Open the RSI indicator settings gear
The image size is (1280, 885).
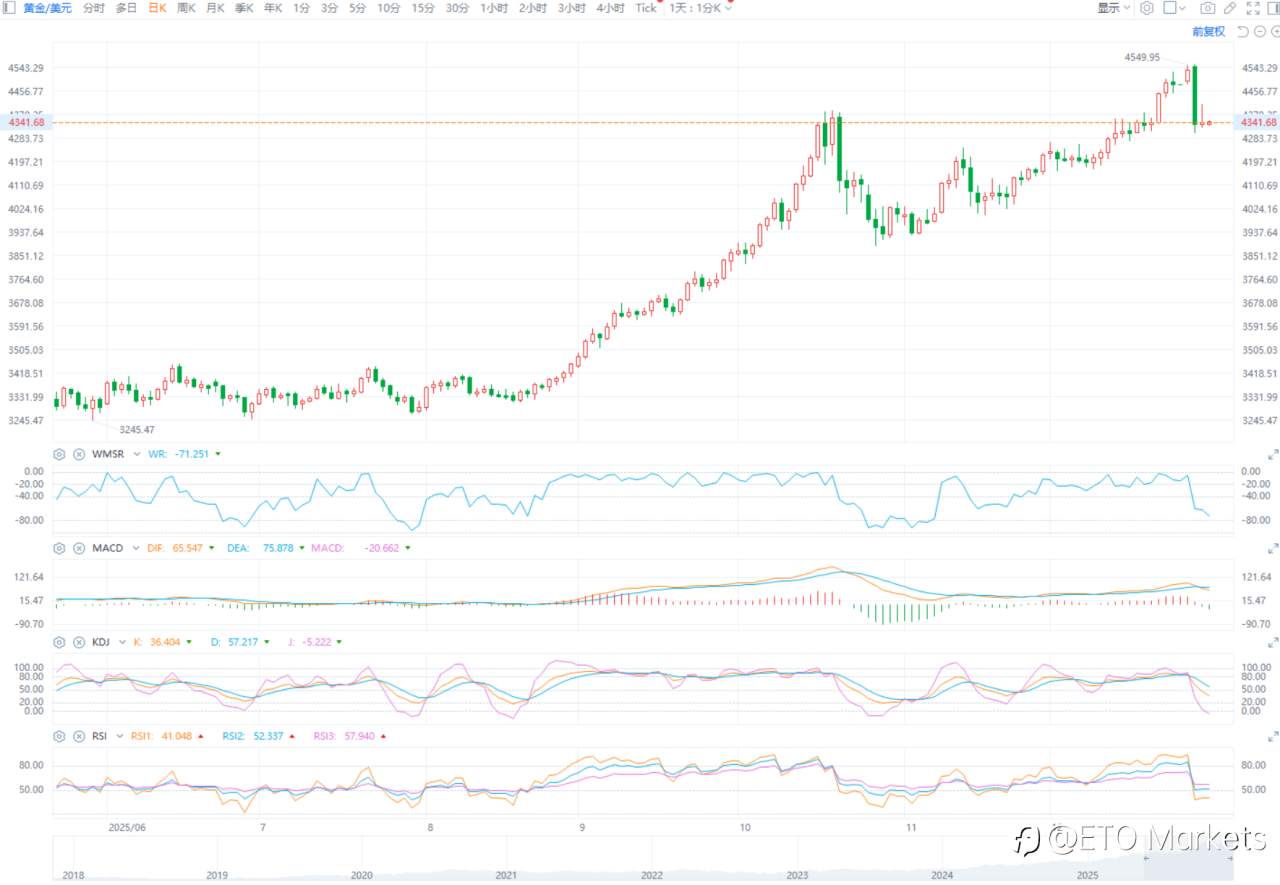[58, 735]
